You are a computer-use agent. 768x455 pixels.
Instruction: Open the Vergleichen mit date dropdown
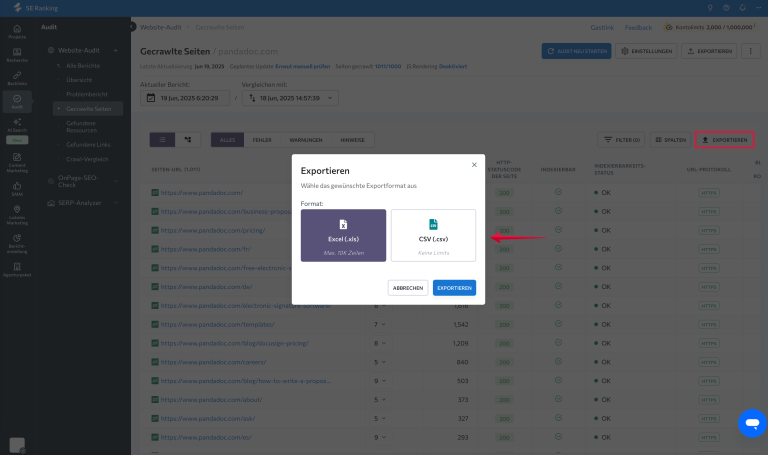click(290, 98)
